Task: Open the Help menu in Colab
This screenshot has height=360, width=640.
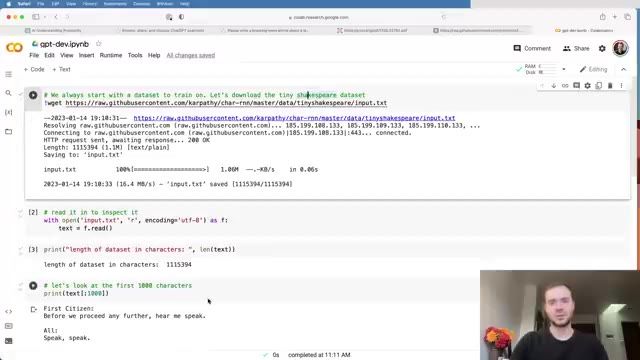Action: coord(154,55)
